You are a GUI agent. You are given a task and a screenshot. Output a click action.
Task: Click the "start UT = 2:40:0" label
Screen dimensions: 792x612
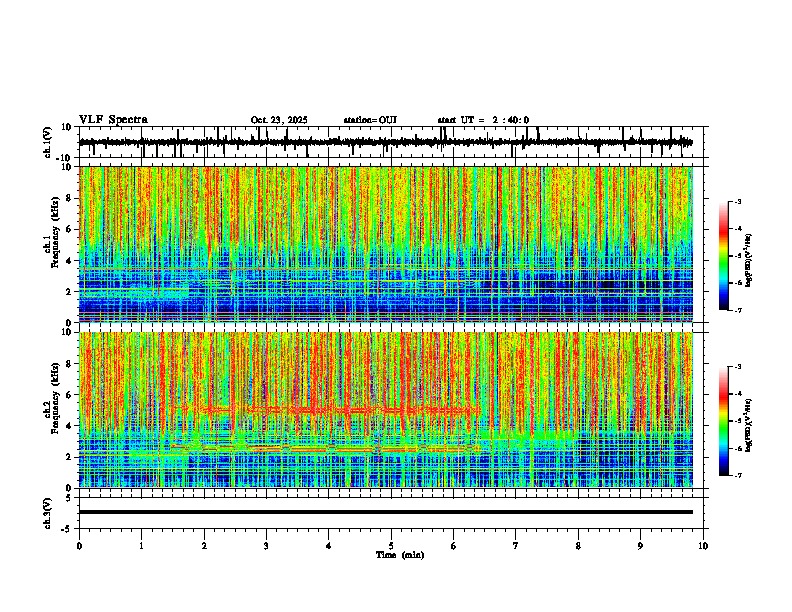(483, 120)
